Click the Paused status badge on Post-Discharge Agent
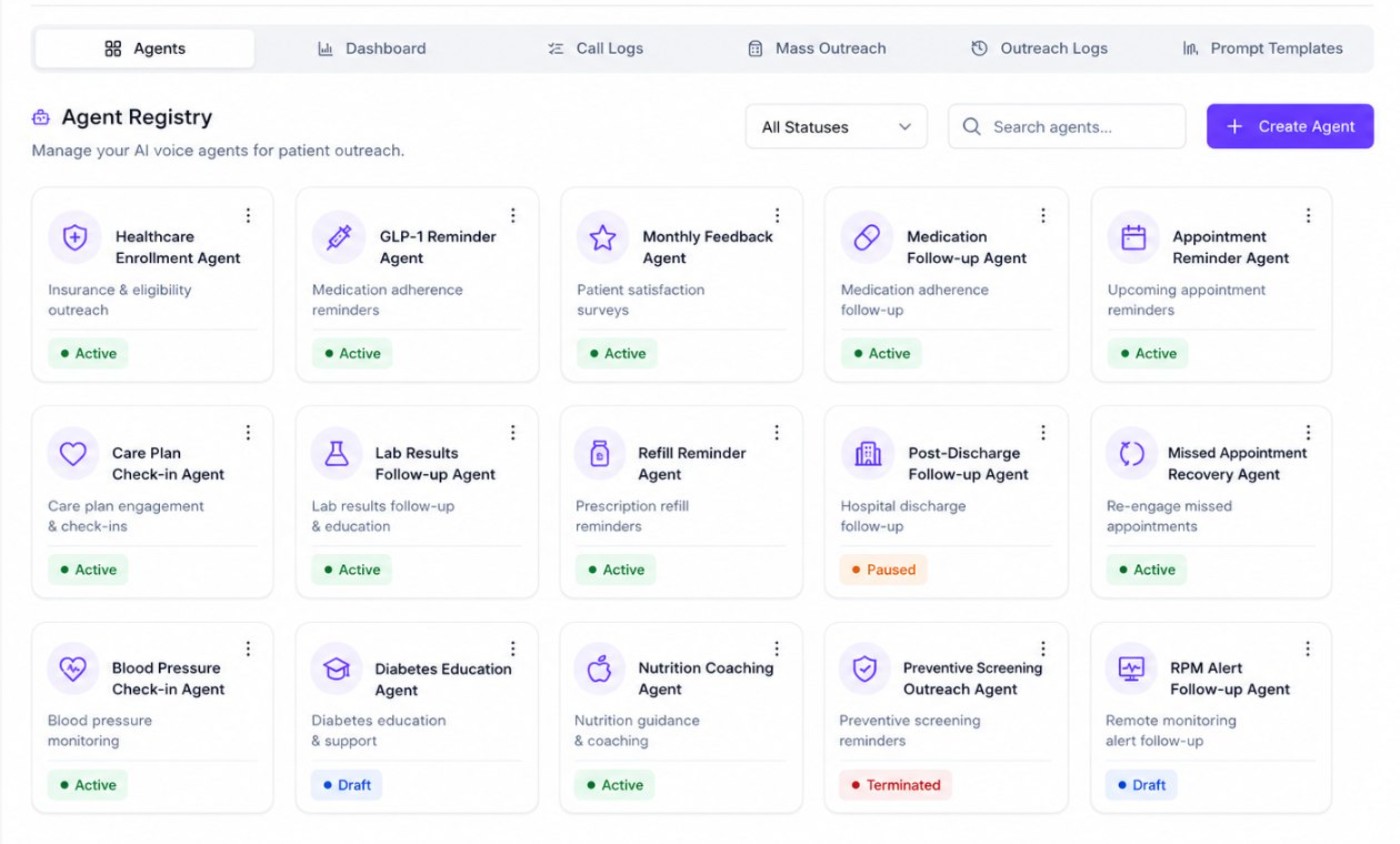The width and height of the screenshot is (1400, 844). [883, 570]
